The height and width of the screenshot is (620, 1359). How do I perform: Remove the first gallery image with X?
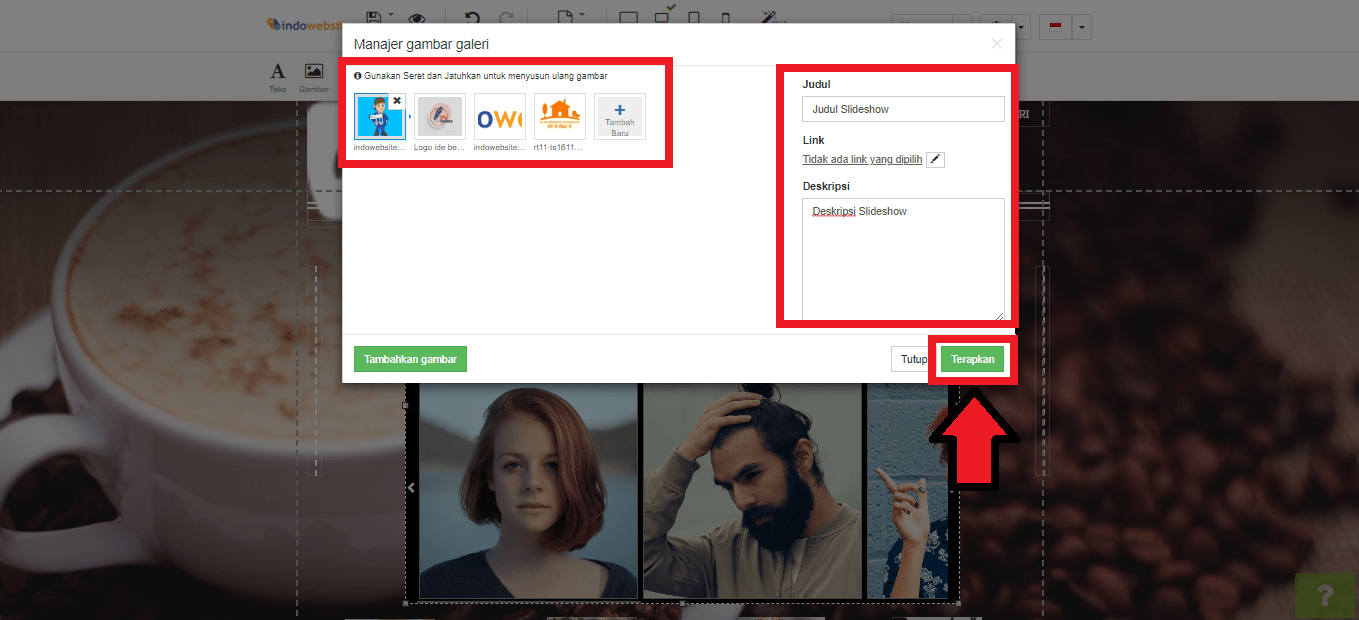(397, 101)
